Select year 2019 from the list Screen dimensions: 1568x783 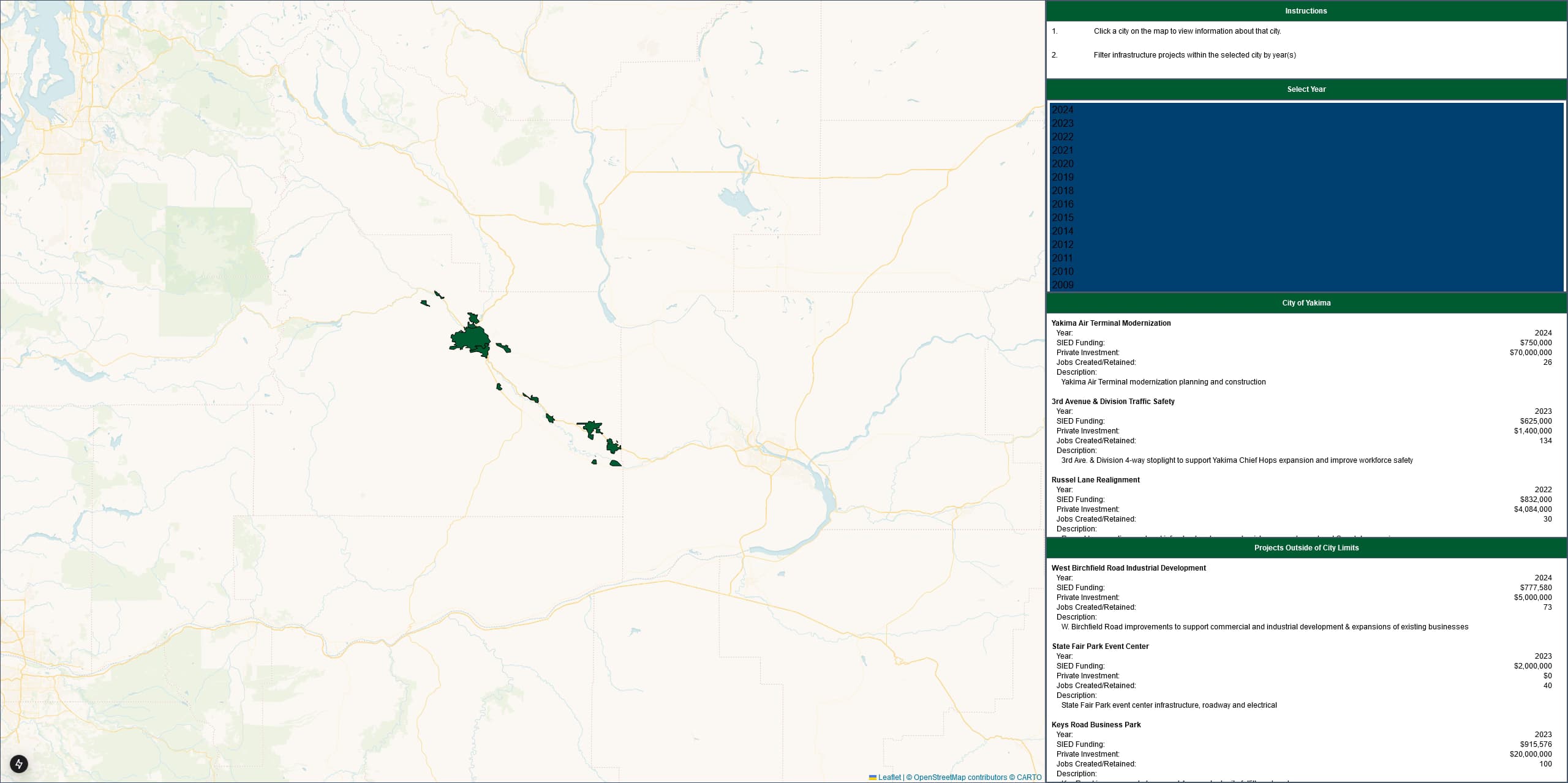(1063, 177)
